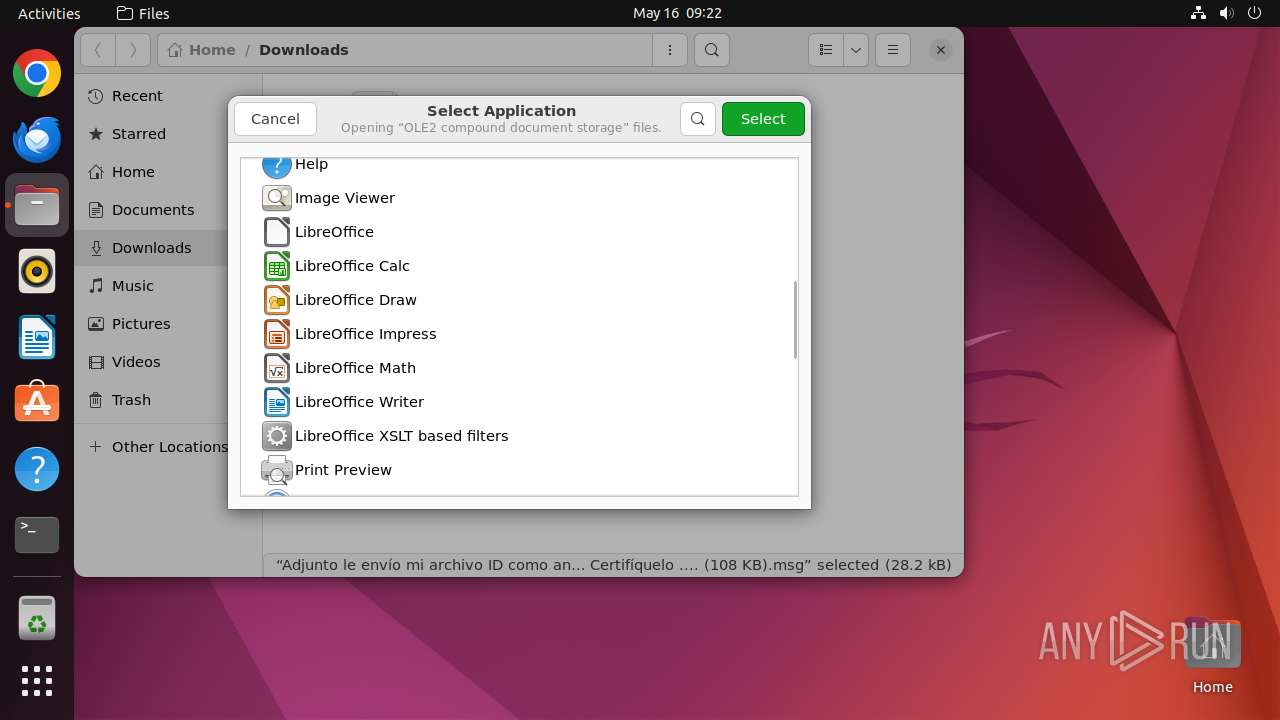
Task: Select the Print Preview printer icon
Action: (277, 470)
